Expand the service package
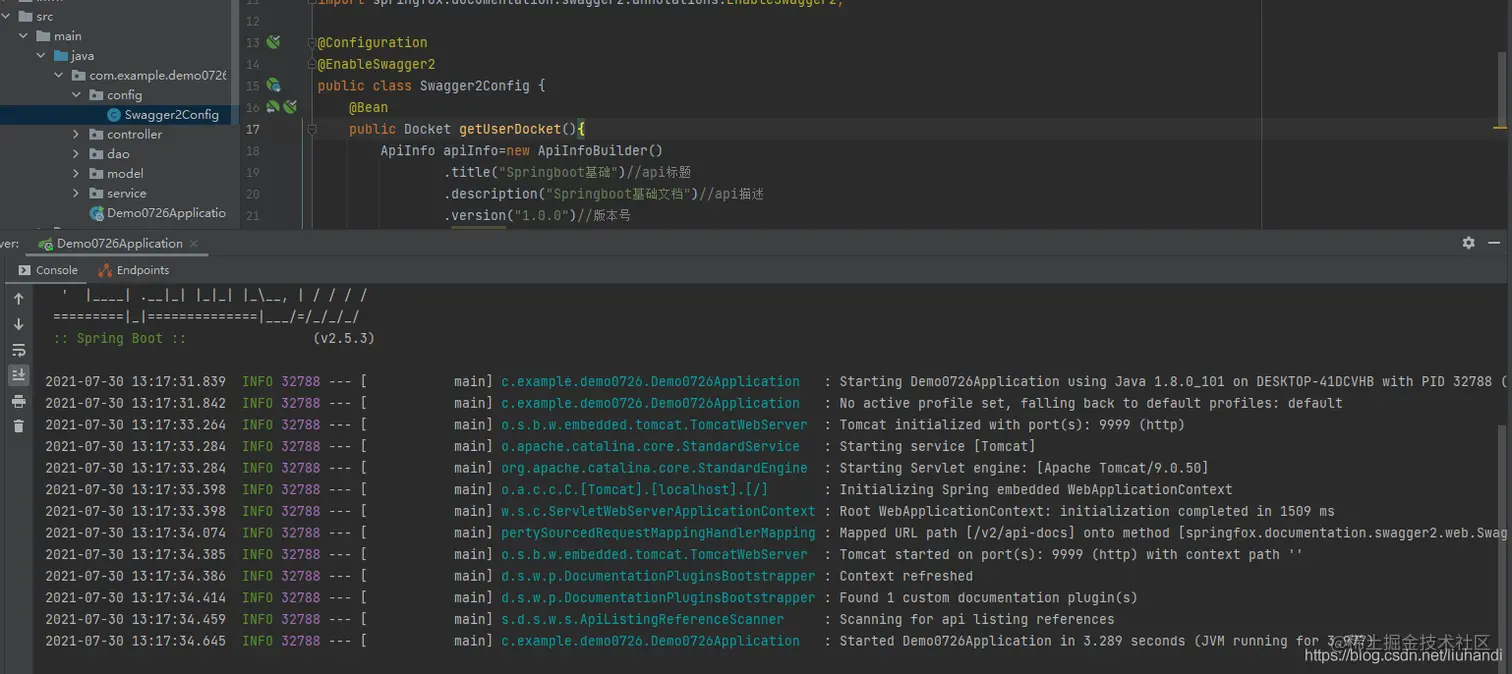Image resolution: width=1512 pixels, height=674 pixels. [77, 193]
